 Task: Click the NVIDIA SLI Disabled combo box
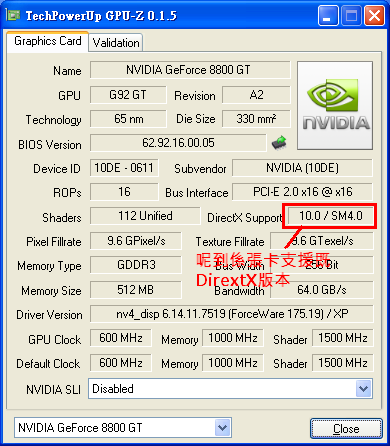pos(230,388)
